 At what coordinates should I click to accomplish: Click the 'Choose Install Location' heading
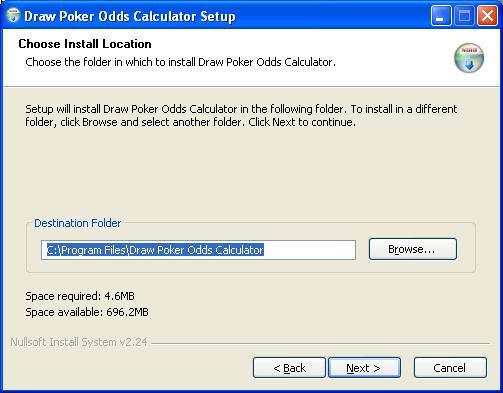85,44
